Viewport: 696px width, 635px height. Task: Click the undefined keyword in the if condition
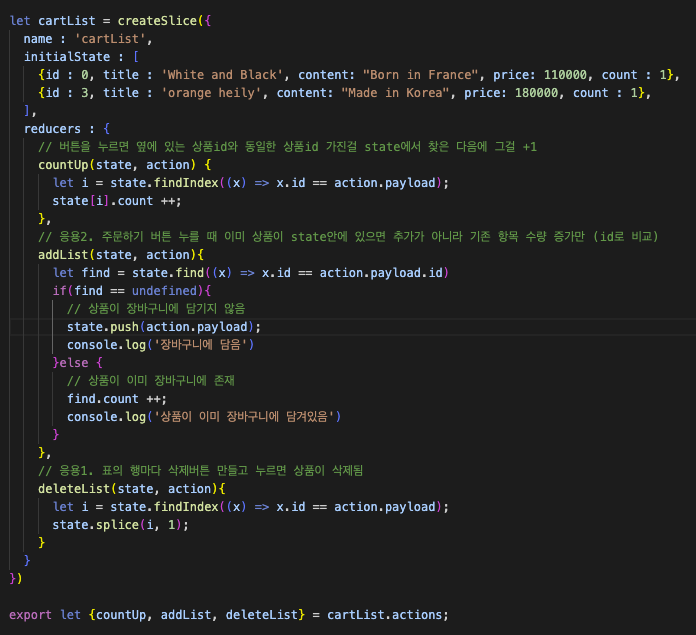(164, 291)
